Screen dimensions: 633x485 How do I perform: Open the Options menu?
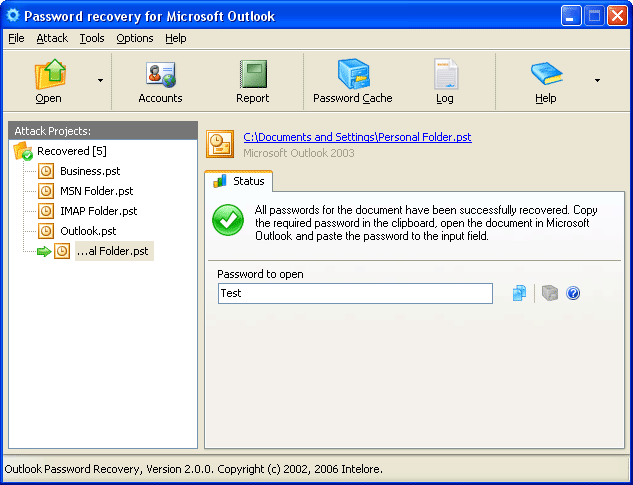point(135,38)
